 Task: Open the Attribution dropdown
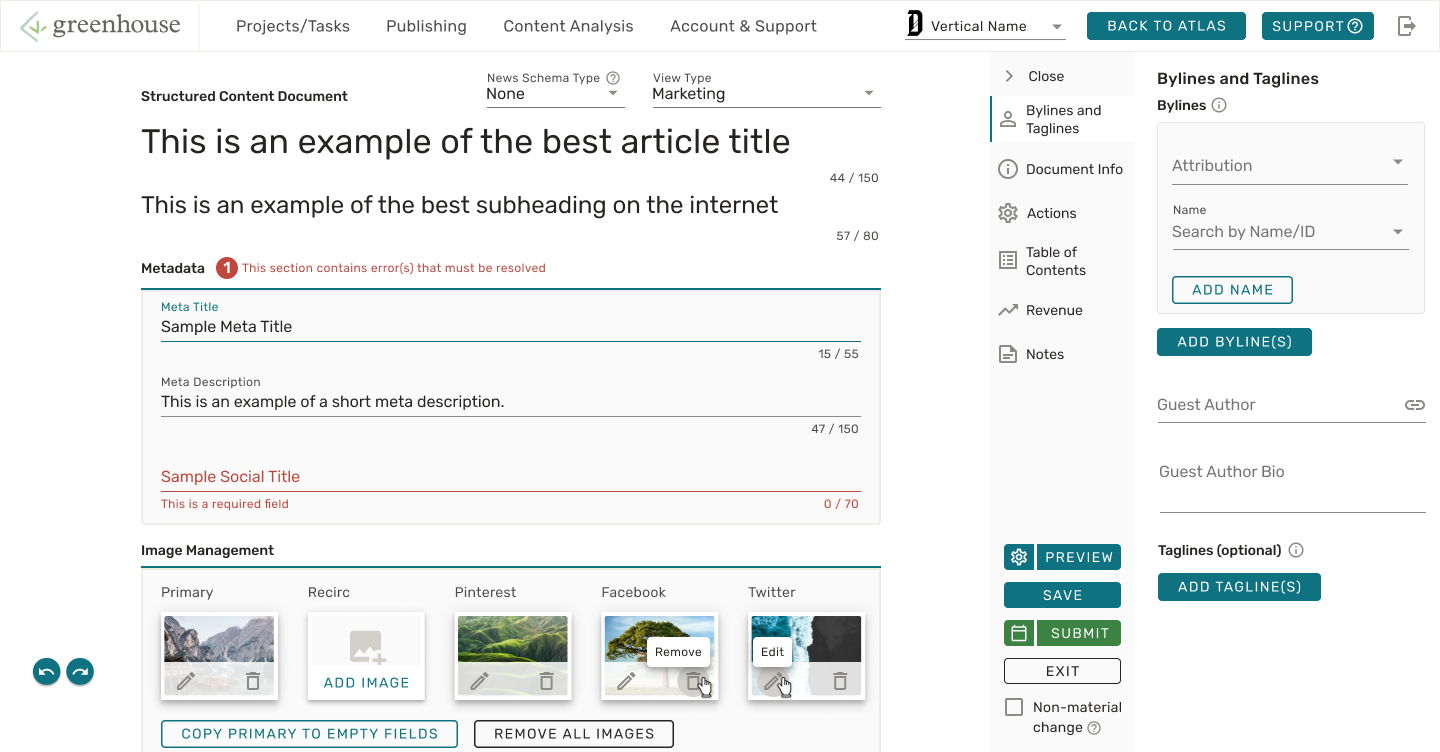1290,165
